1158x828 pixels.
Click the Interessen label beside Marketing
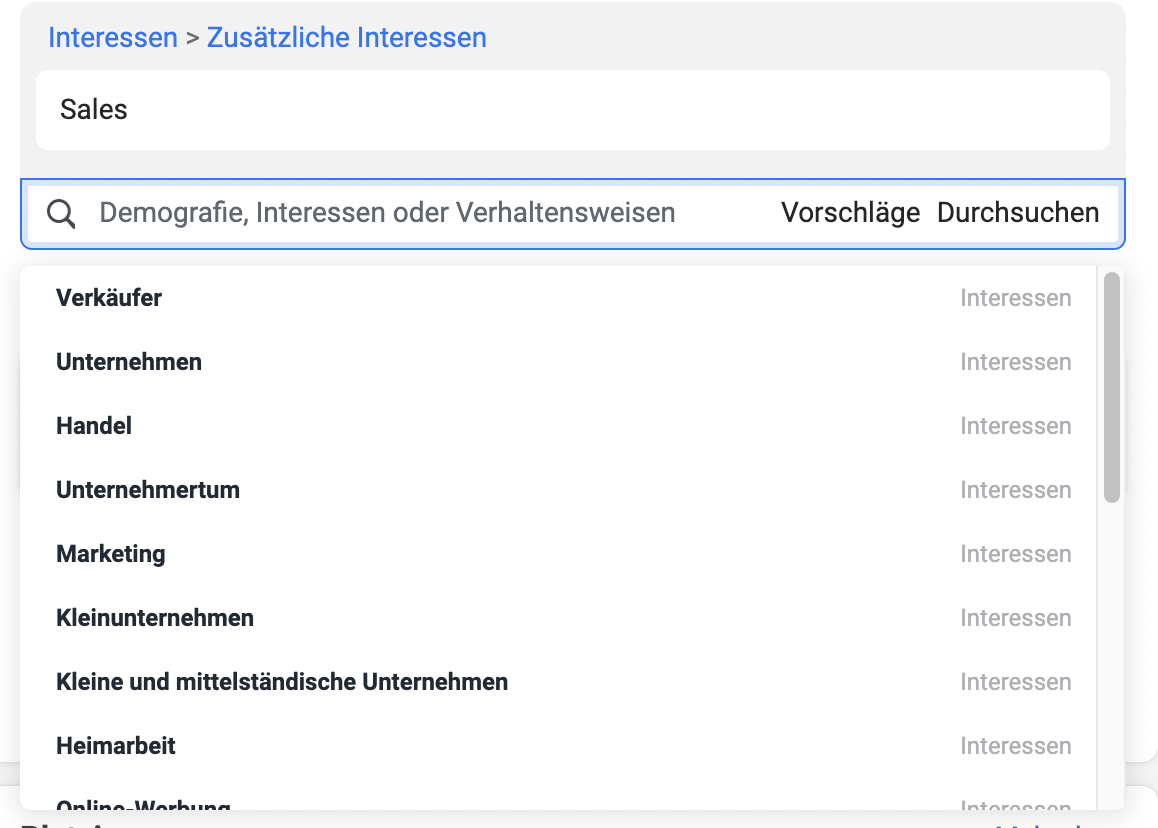coord(1015,554)
